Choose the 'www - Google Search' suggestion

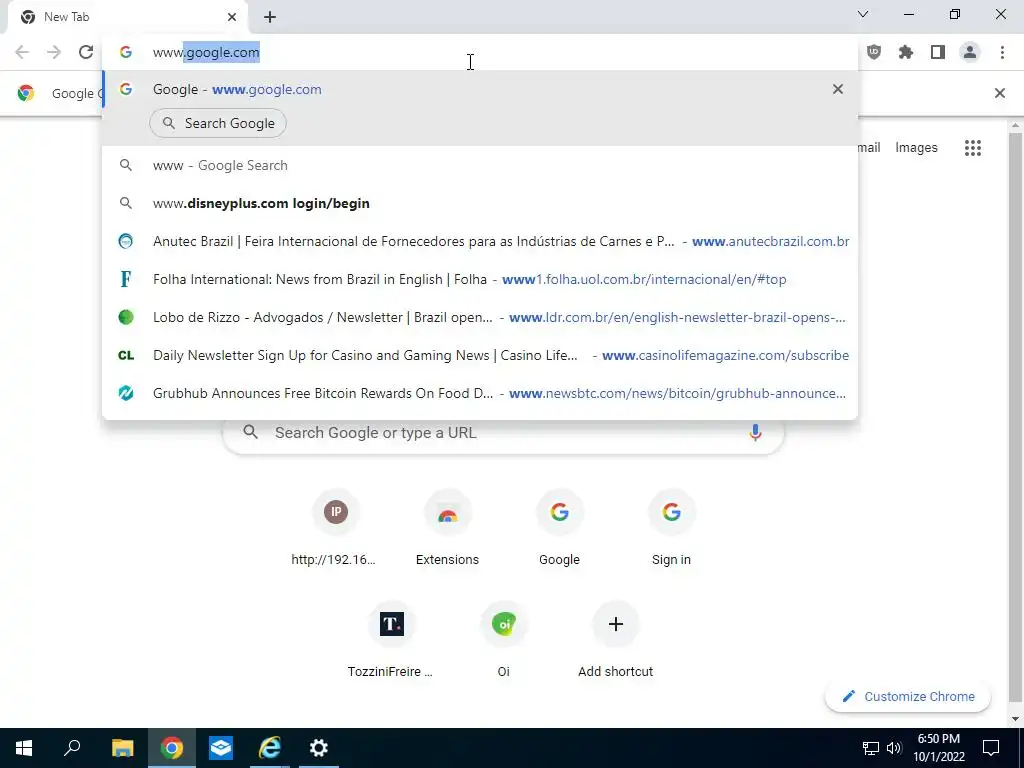(480, 165)
